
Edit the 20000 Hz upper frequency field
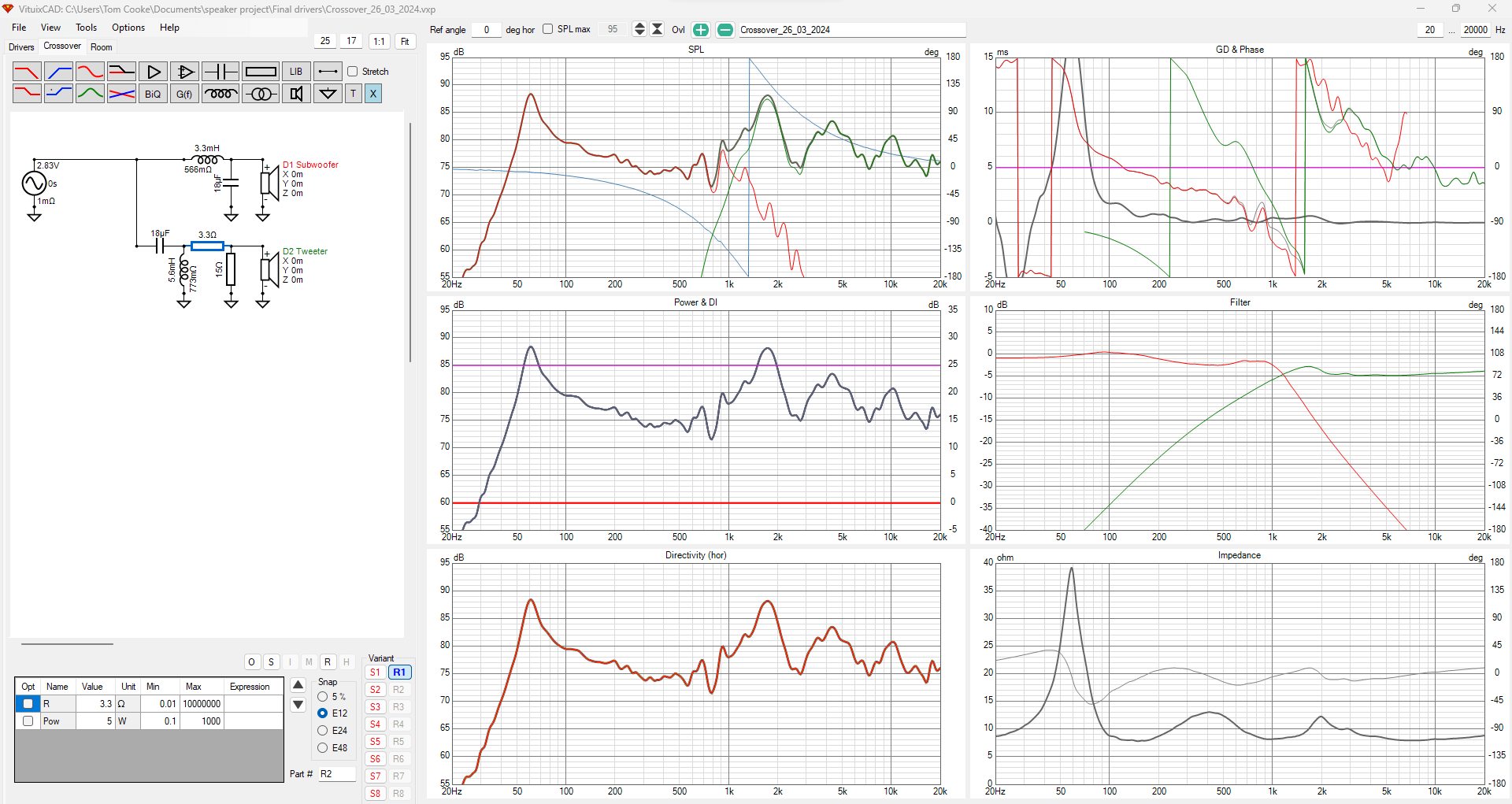(1475, 30)
